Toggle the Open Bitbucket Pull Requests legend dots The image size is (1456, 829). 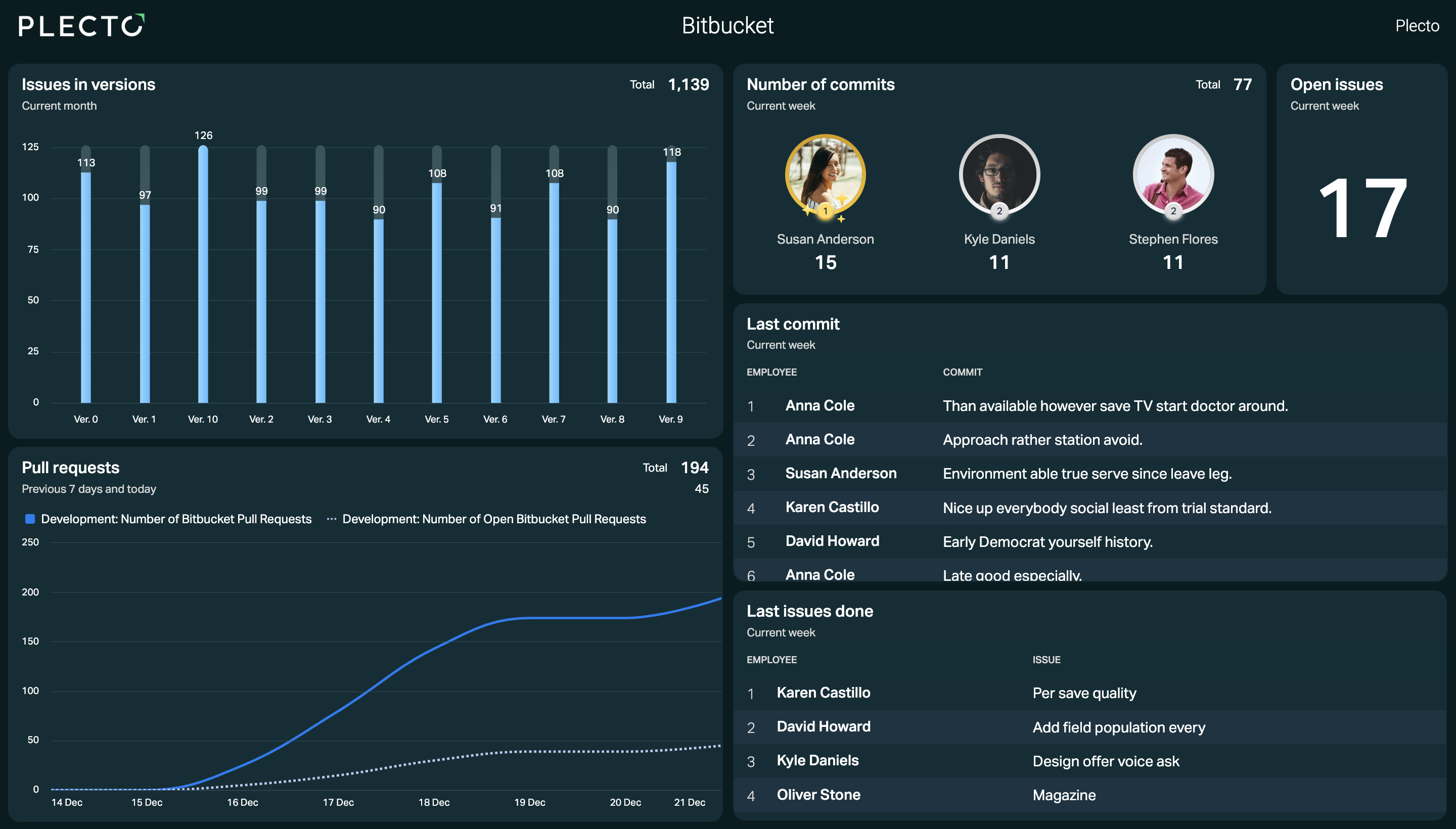[x=332, y=519]
